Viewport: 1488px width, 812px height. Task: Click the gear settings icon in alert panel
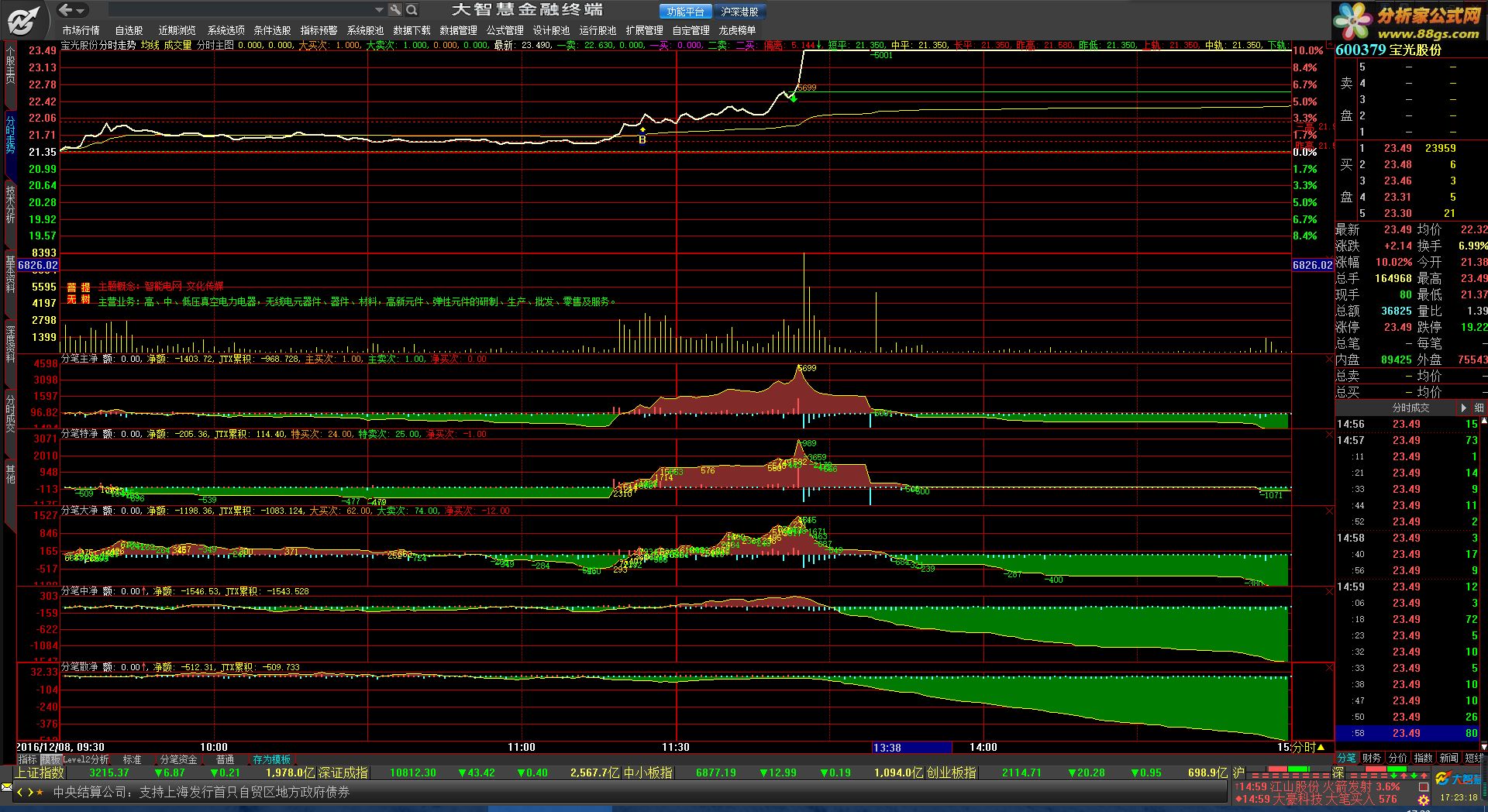coord(1424,800)
